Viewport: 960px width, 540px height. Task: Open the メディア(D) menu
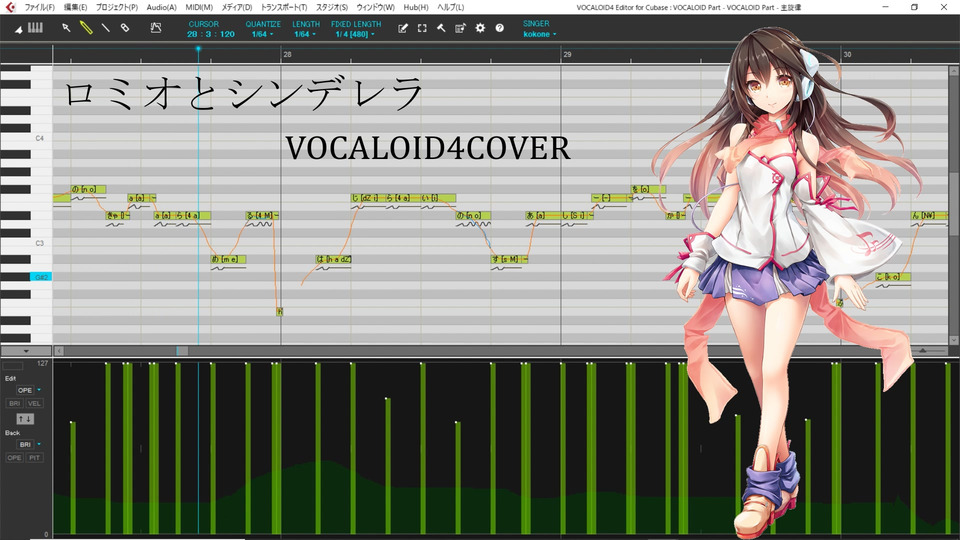236,7
